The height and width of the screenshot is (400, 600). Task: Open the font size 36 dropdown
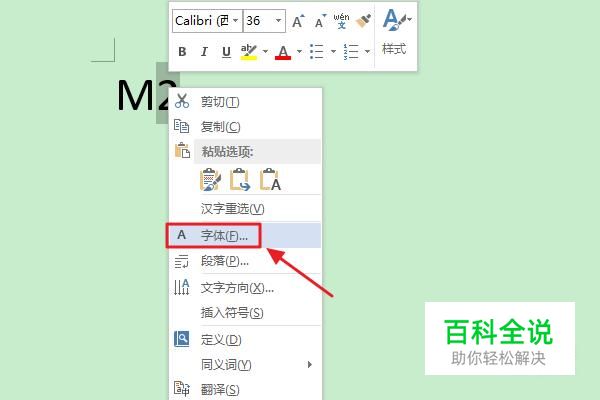tap(279, 21)
